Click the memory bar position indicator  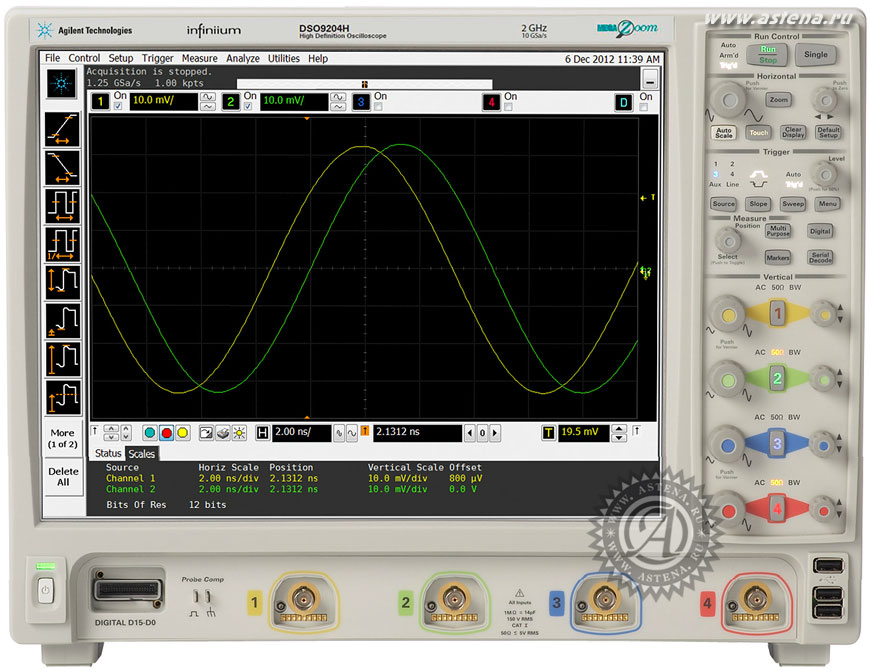pos(365,84)
